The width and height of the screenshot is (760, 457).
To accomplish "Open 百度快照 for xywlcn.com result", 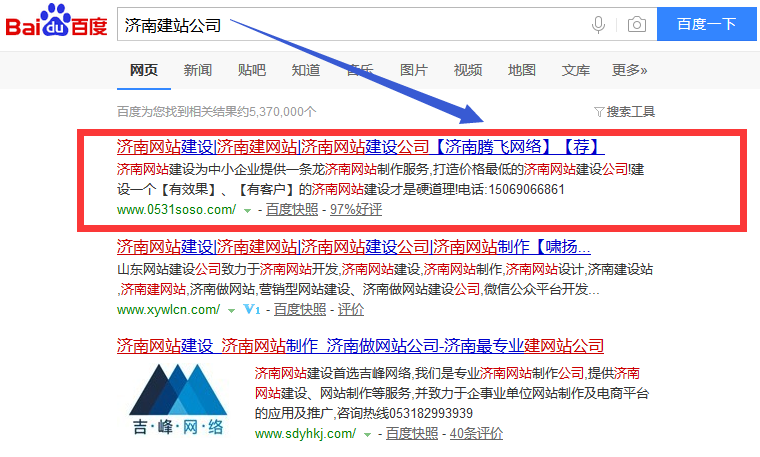I will (300, 310).
